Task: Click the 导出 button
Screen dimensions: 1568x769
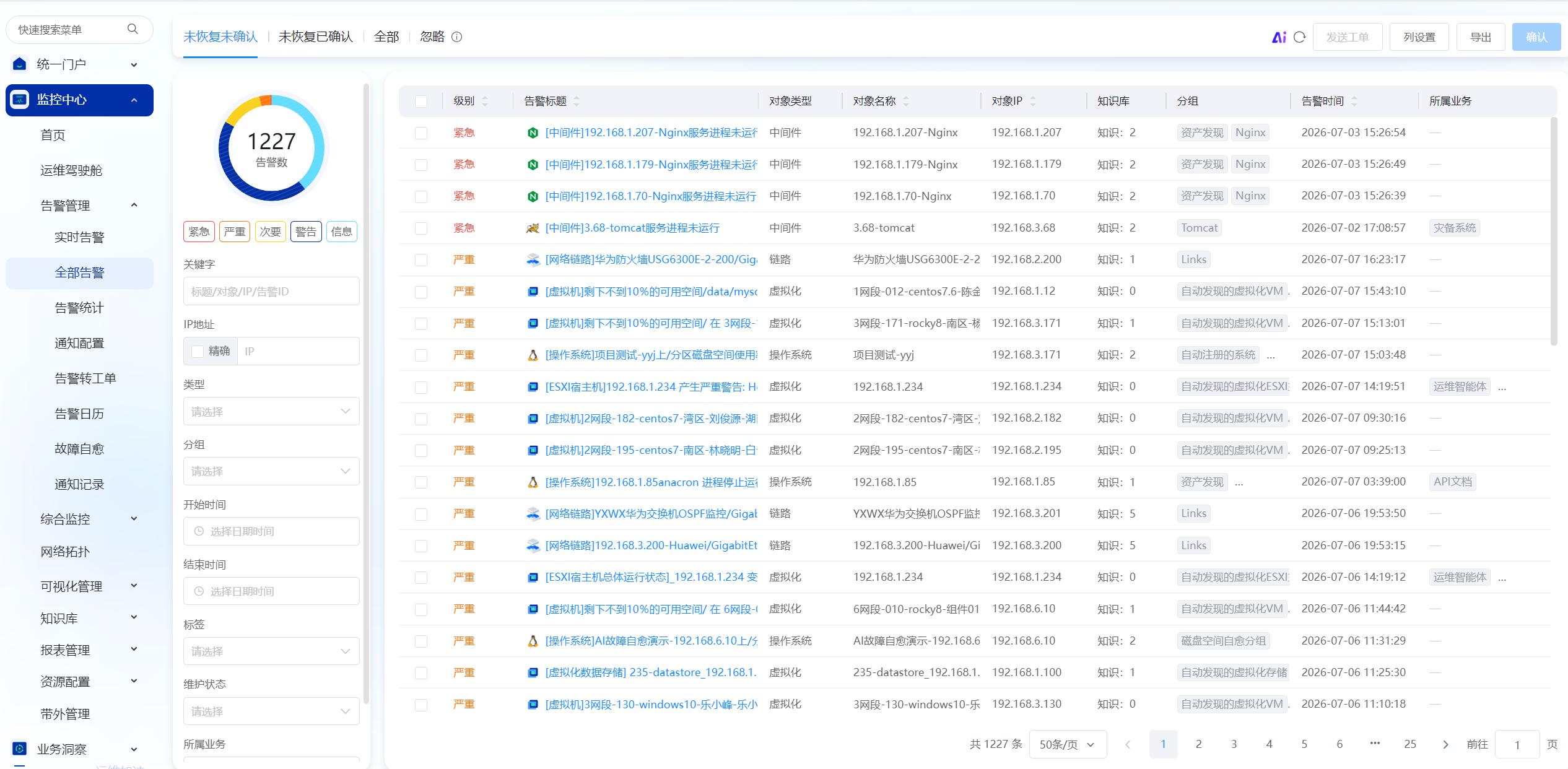Action: 1480,37
